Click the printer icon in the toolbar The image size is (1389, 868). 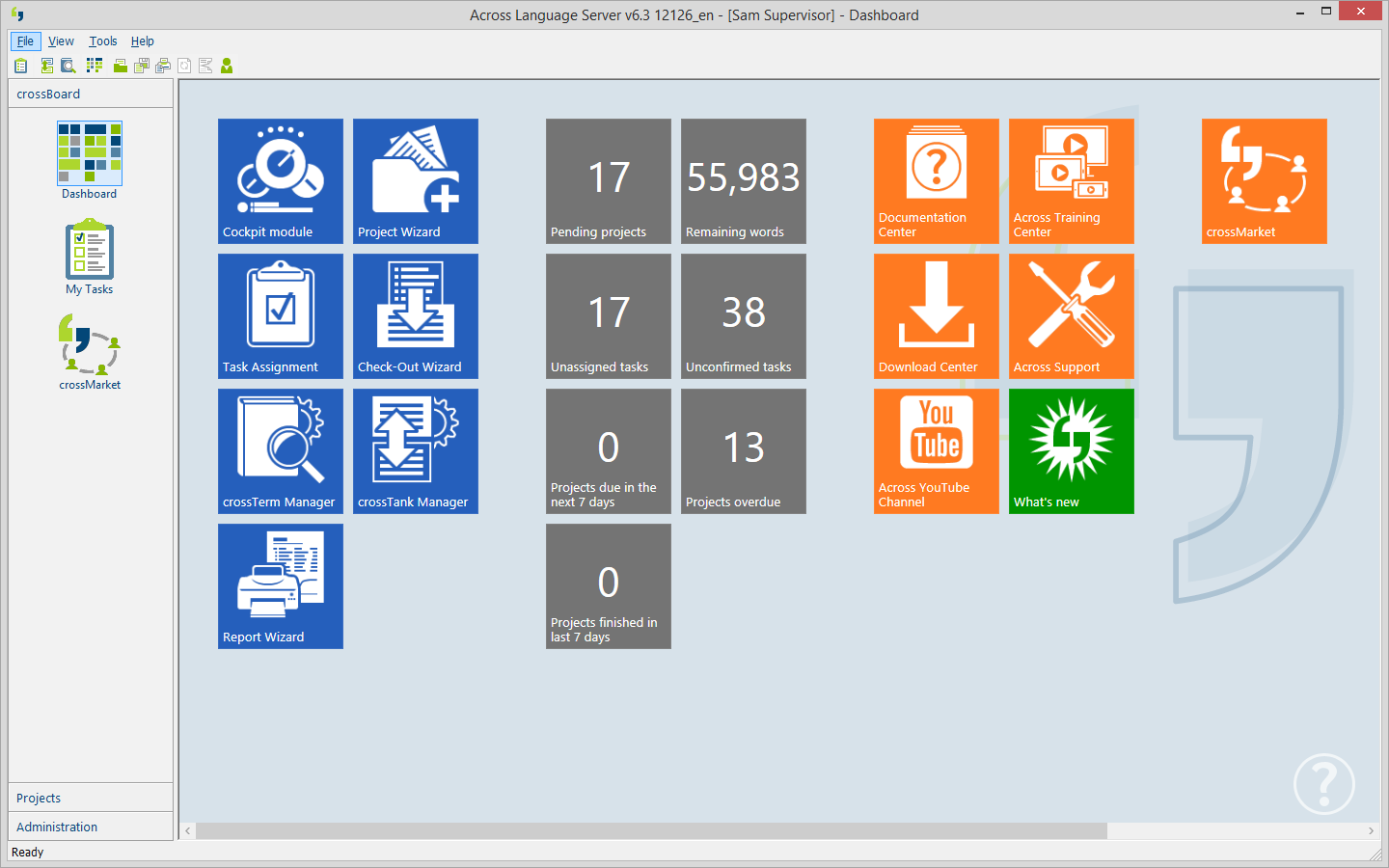coord(163,66)
